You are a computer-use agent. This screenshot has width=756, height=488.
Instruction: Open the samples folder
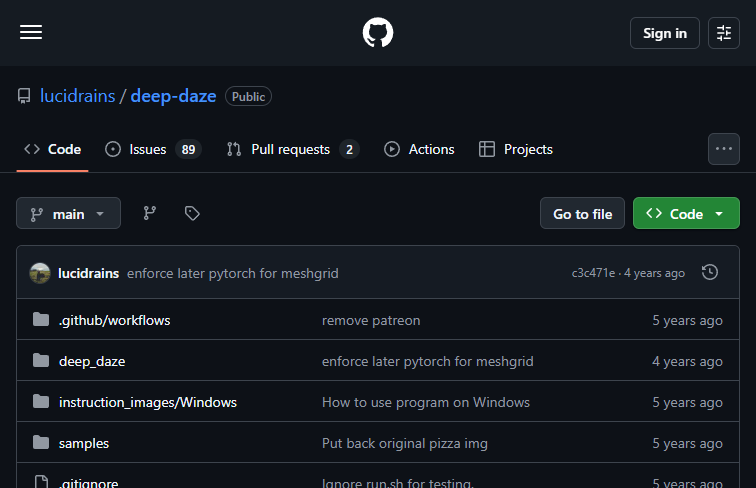pyautogui.click(x=84, y=443)
